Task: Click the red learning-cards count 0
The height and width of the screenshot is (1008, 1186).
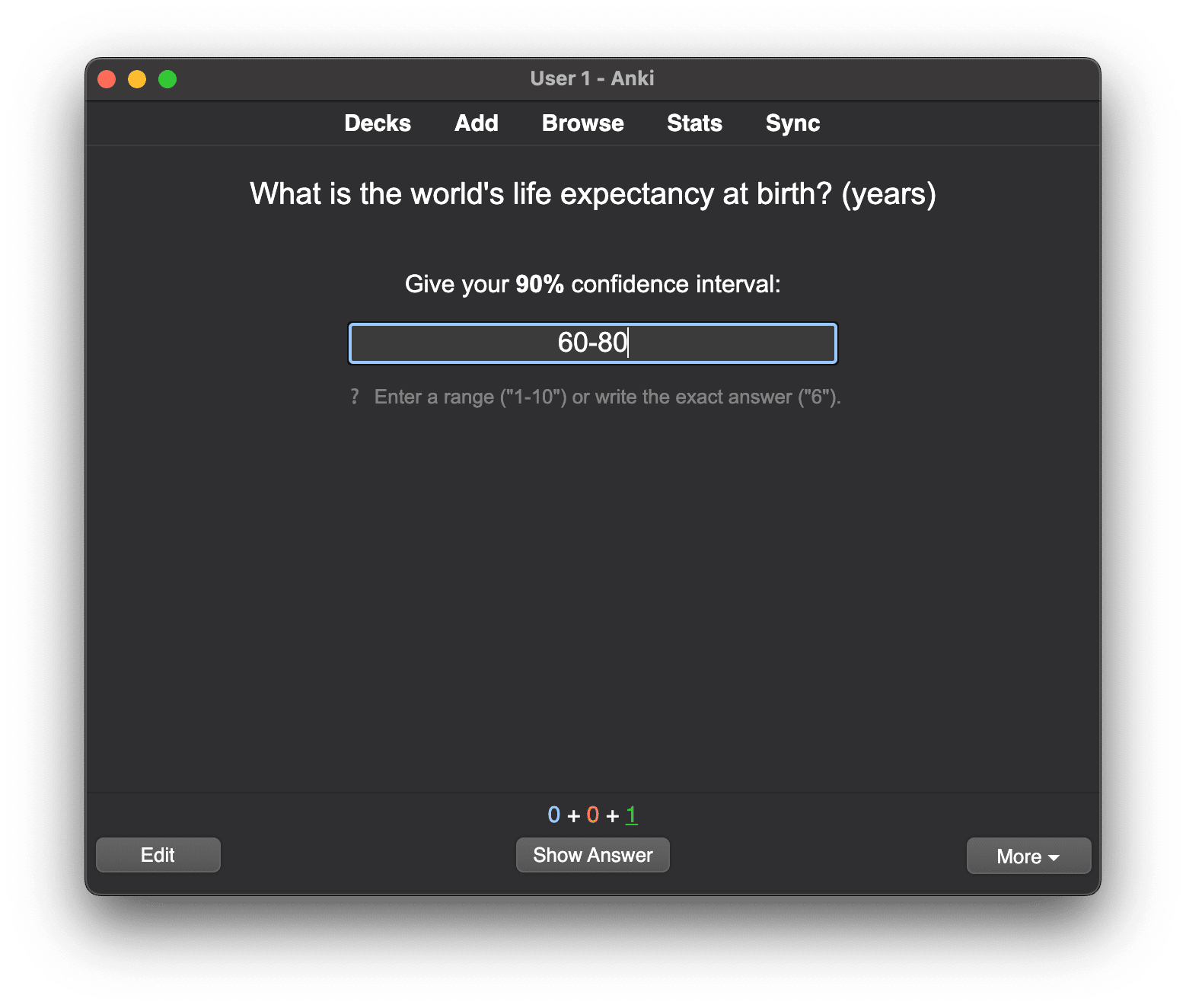Action: [x=593, y=815]
